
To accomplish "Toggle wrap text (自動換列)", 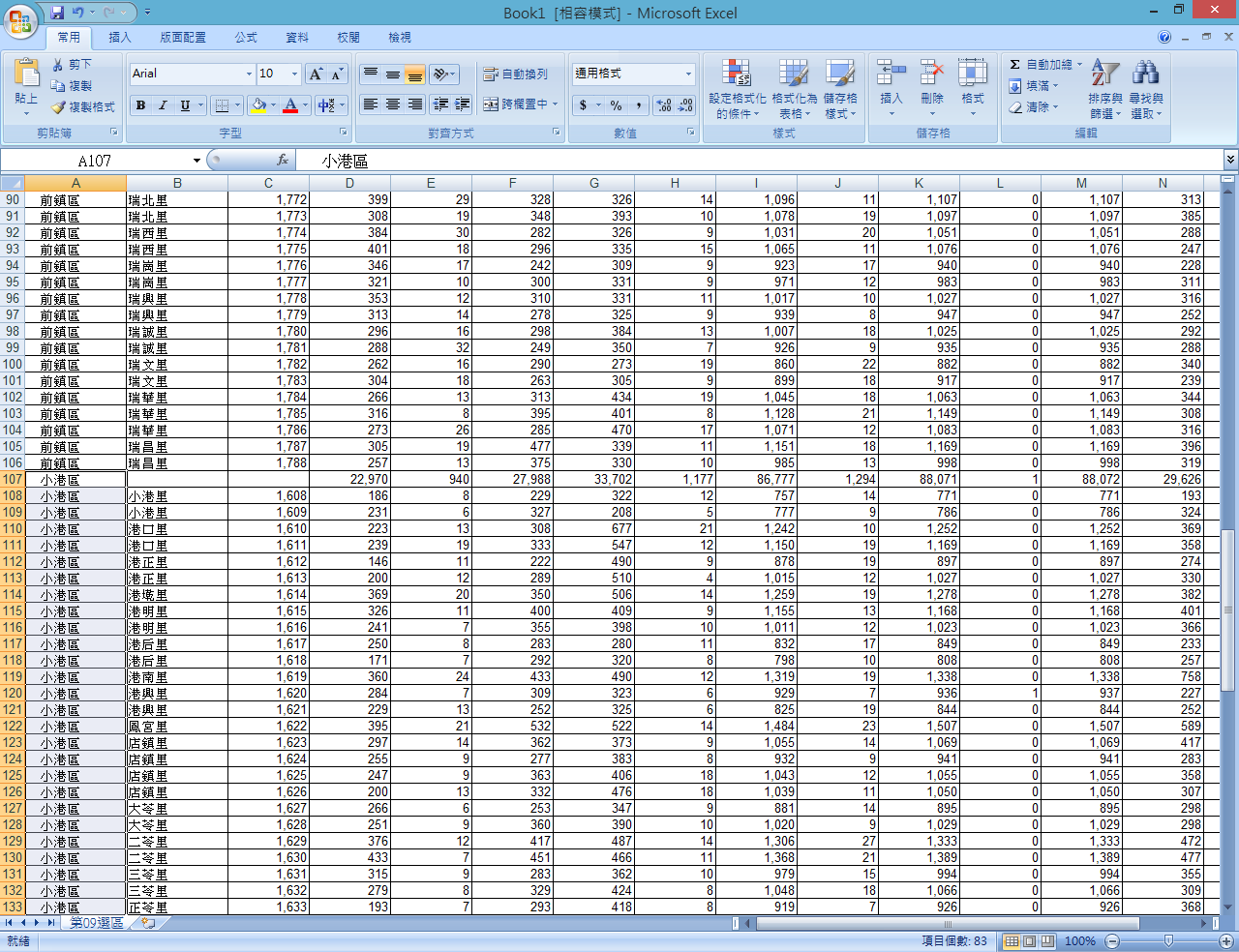I will point(515,74).
